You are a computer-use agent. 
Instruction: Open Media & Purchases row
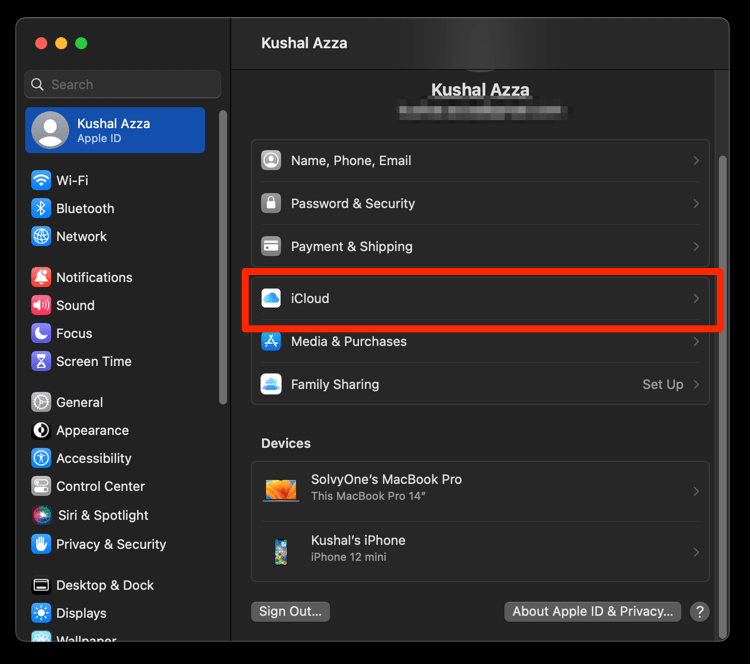[480, 342]
